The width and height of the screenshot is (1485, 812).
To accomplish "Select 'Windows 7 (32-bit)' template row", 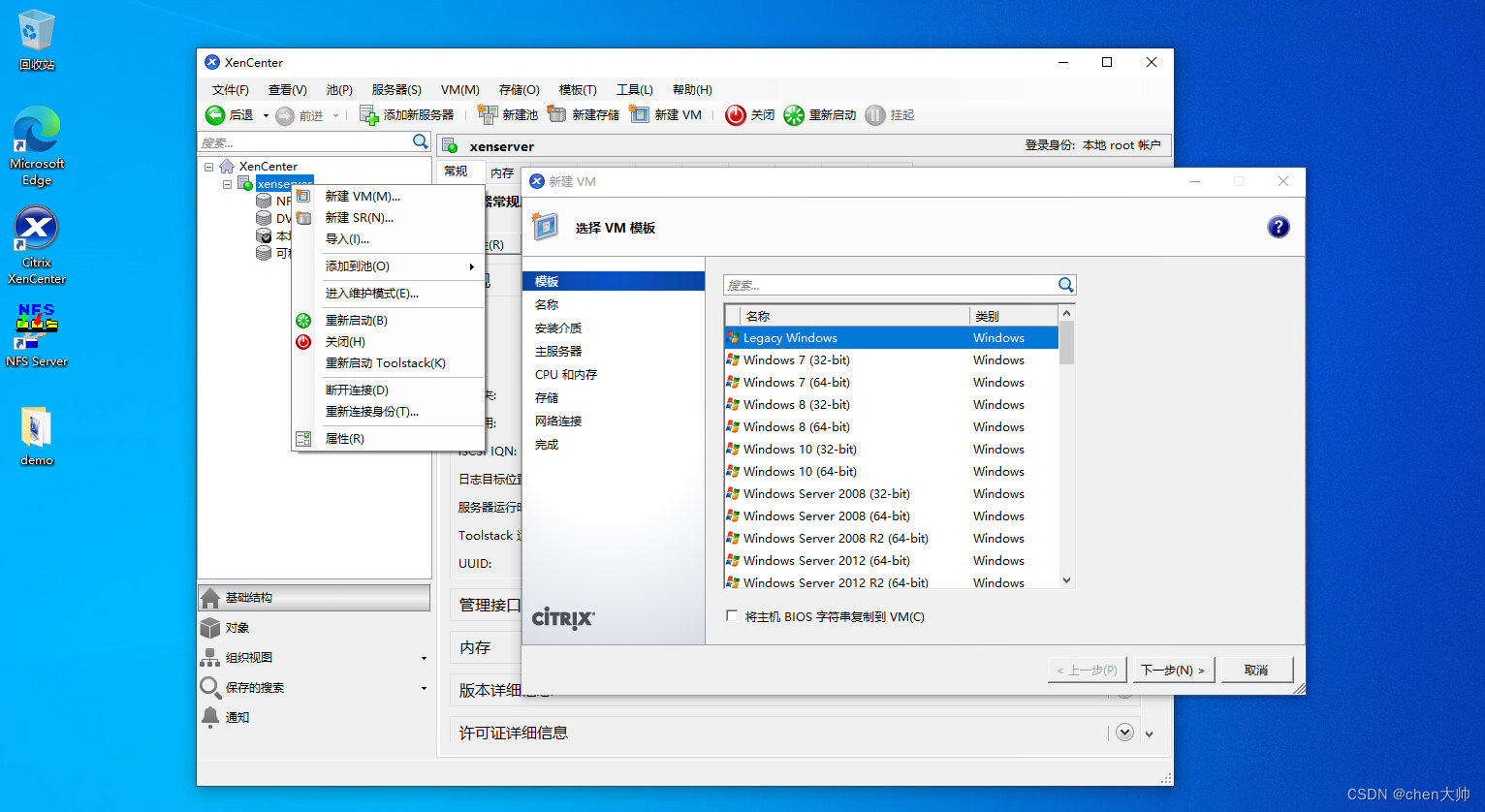I will (x=892, y=360).
